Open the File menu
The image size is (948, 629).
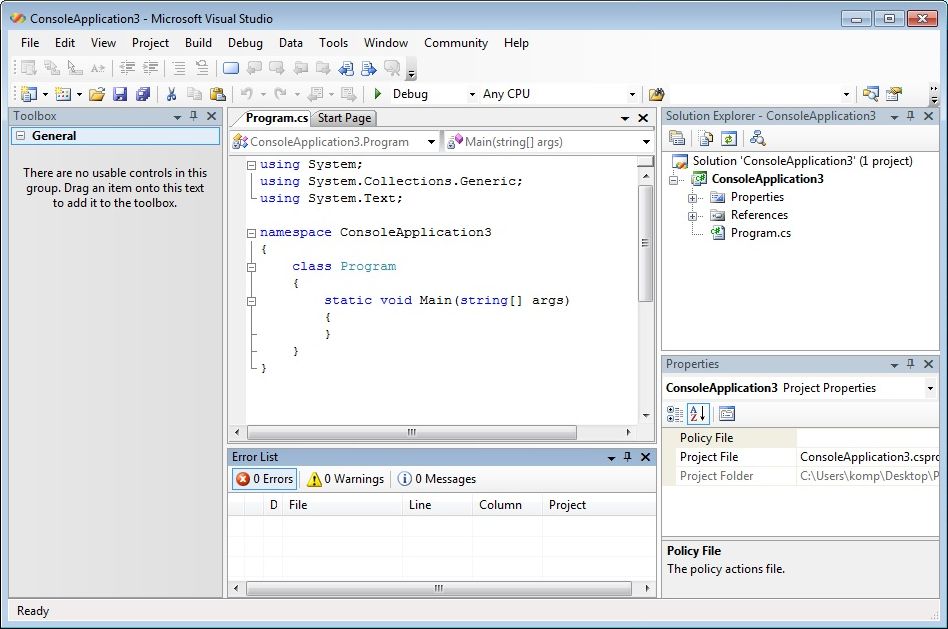pos(30,43)
